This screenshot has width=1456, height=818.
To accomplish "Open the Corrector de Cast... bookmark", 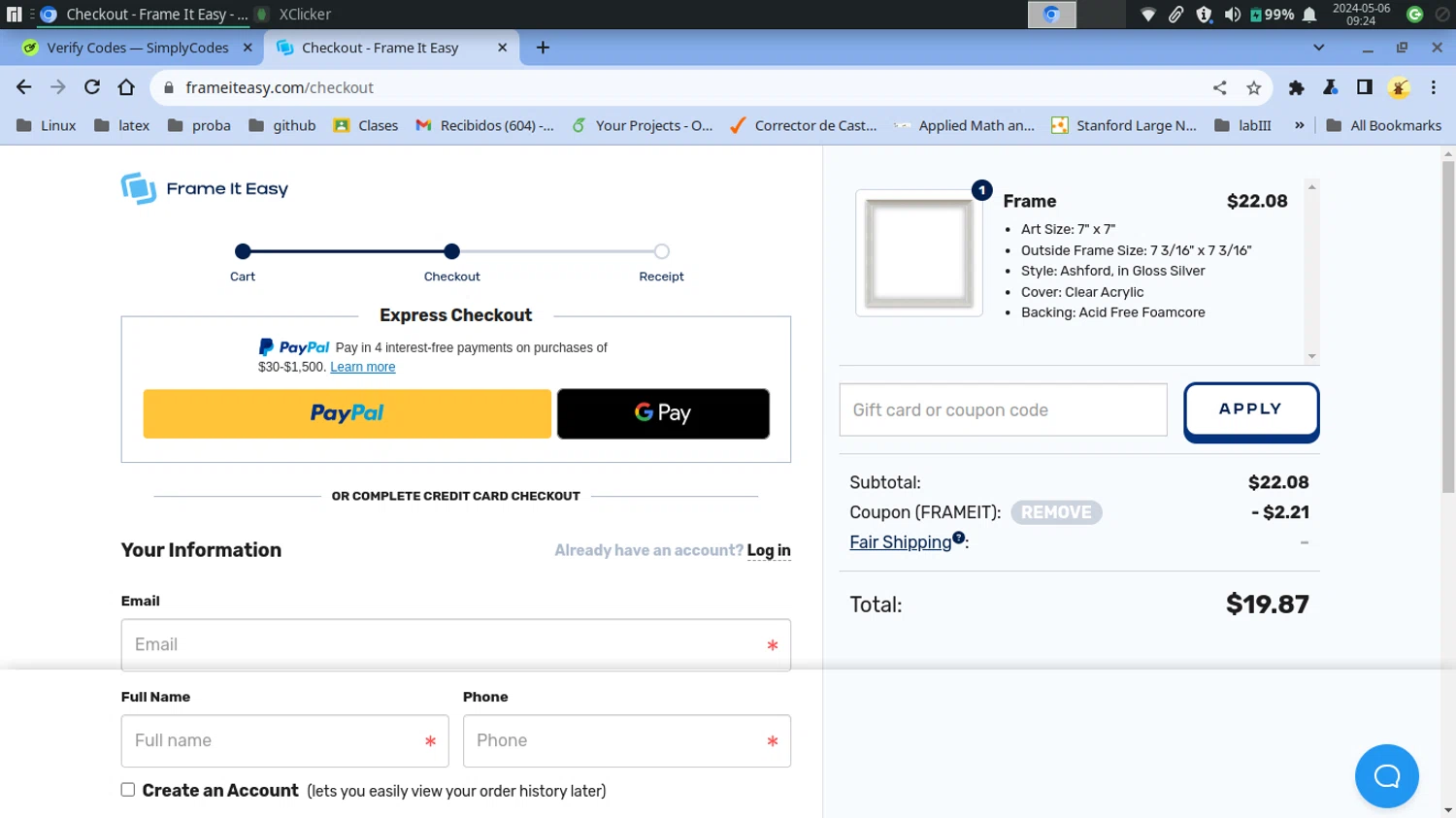I will (x=804, y=125).
